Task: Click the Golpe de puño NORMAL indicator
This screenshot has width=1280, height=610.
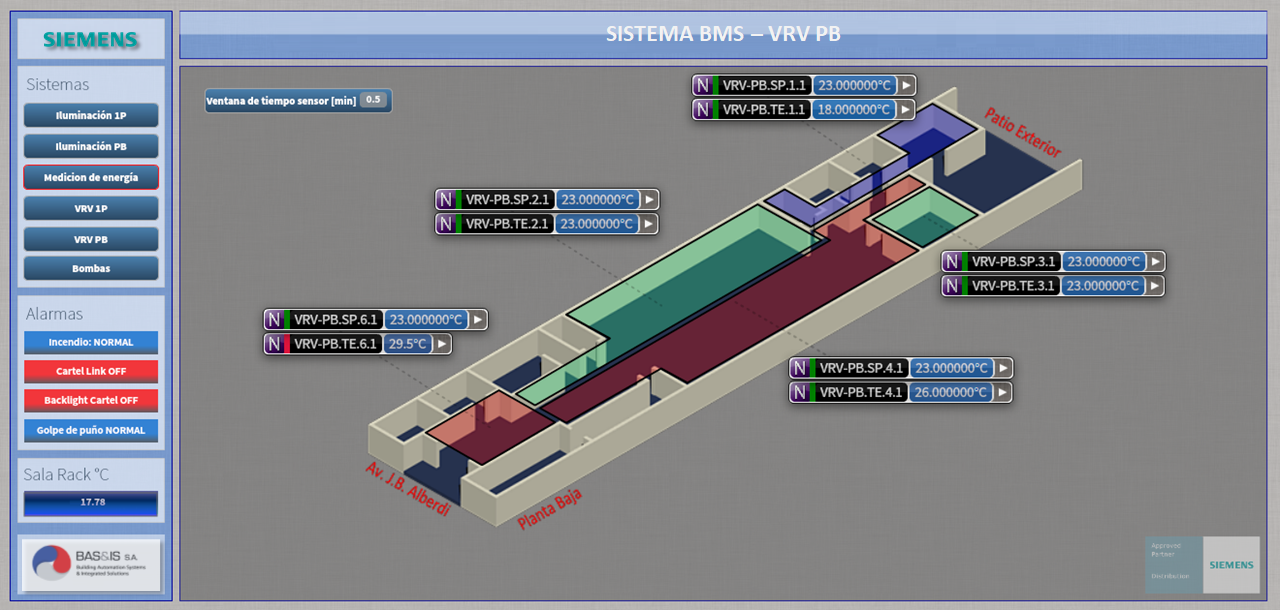Action: 91,430
